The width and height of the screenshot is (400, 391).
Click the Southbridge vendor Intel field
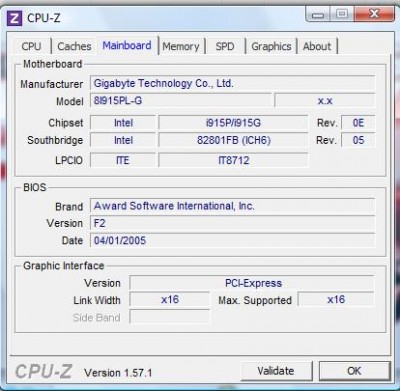123,140
